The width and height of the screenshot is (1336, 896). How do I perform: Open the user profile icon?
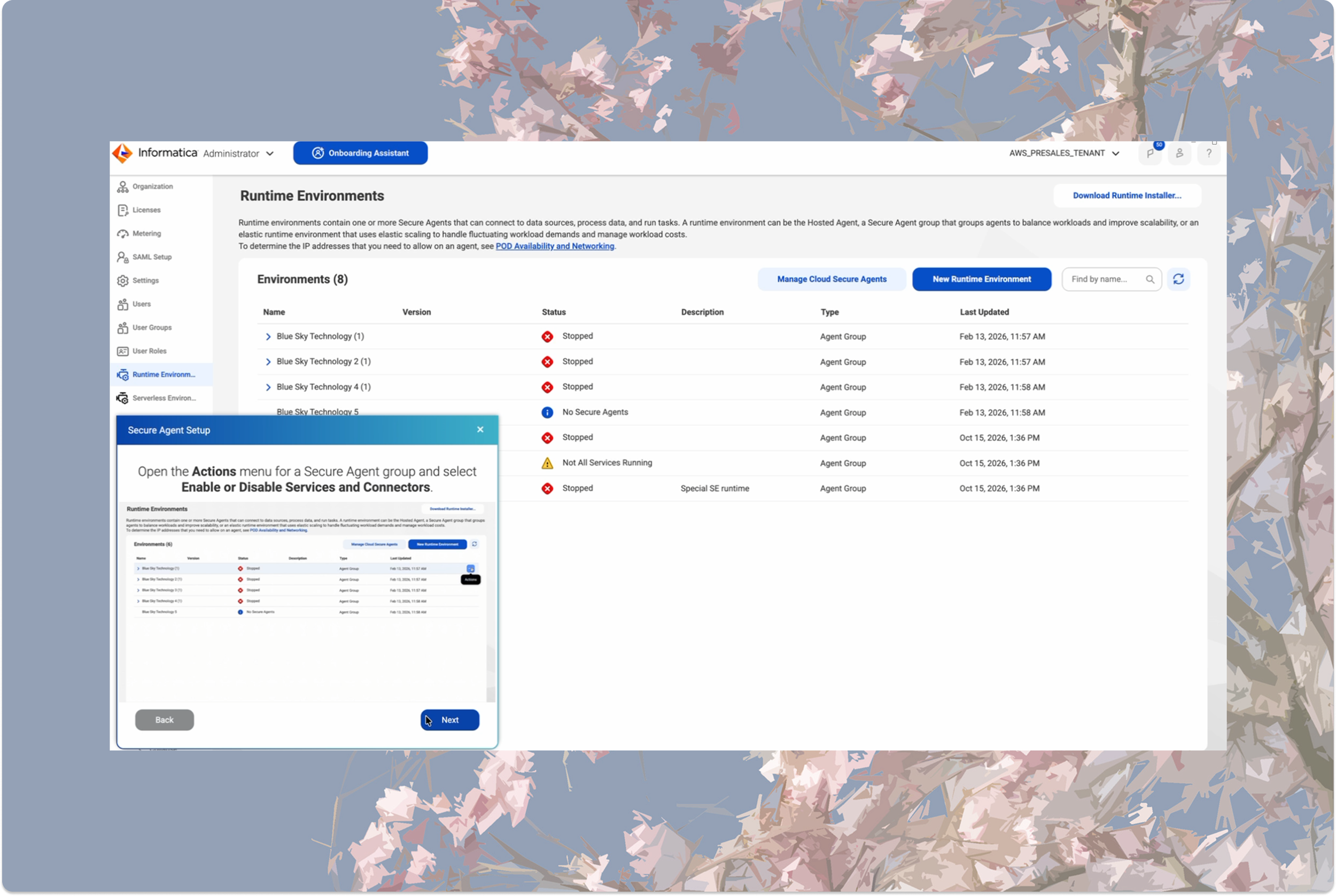pyautogui.click(x=1179, y=153)
